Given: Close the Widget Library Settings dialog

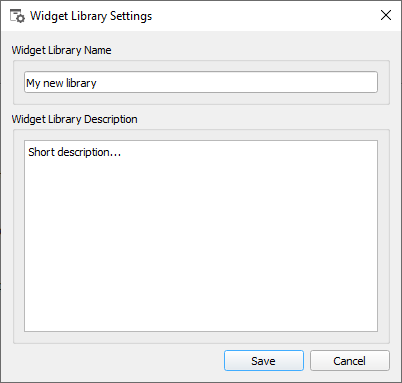Looking at the screenshot, I should tap(386, 15).
